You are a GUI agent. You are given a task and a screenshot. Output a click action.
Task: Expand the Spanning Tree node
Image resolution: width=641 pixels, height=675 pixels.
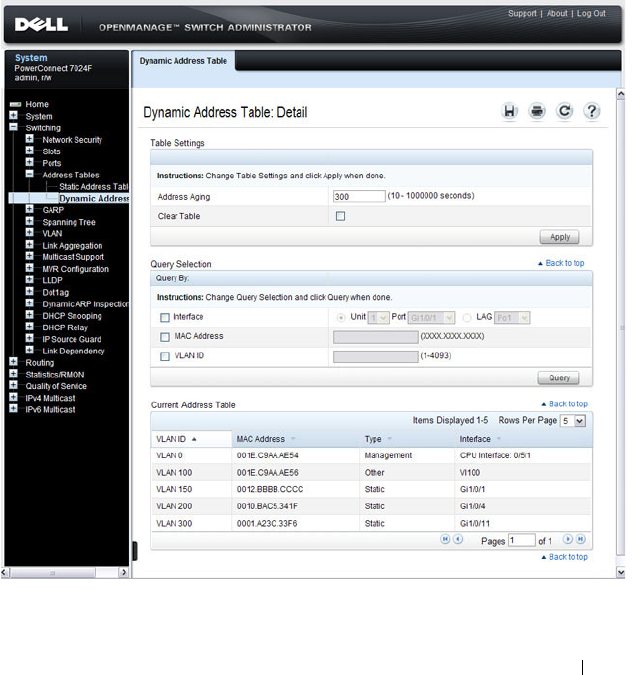29,221
